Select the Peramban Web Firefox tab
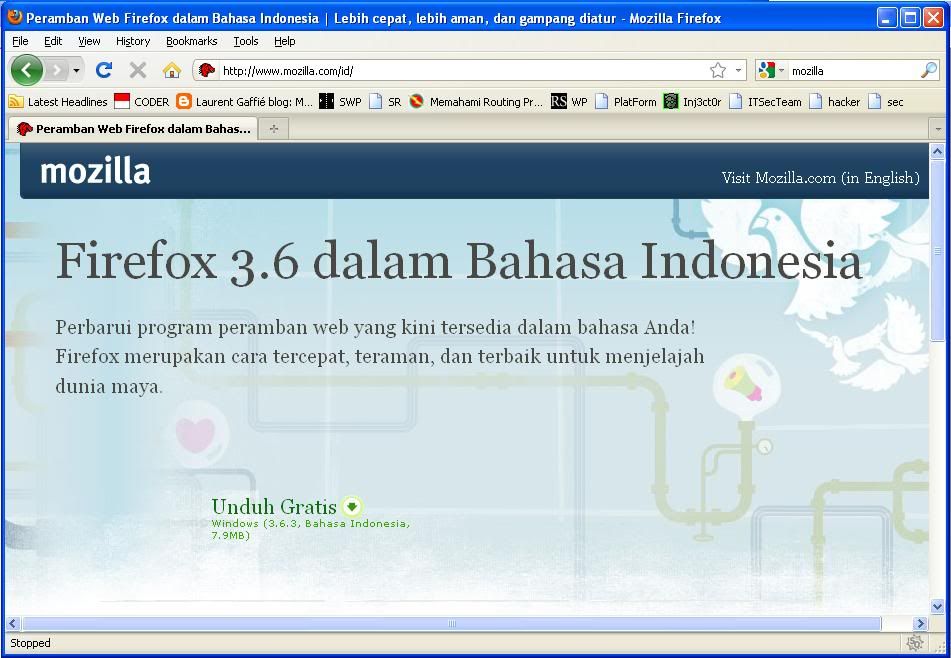951x658 pixels. tap(133, 129)
